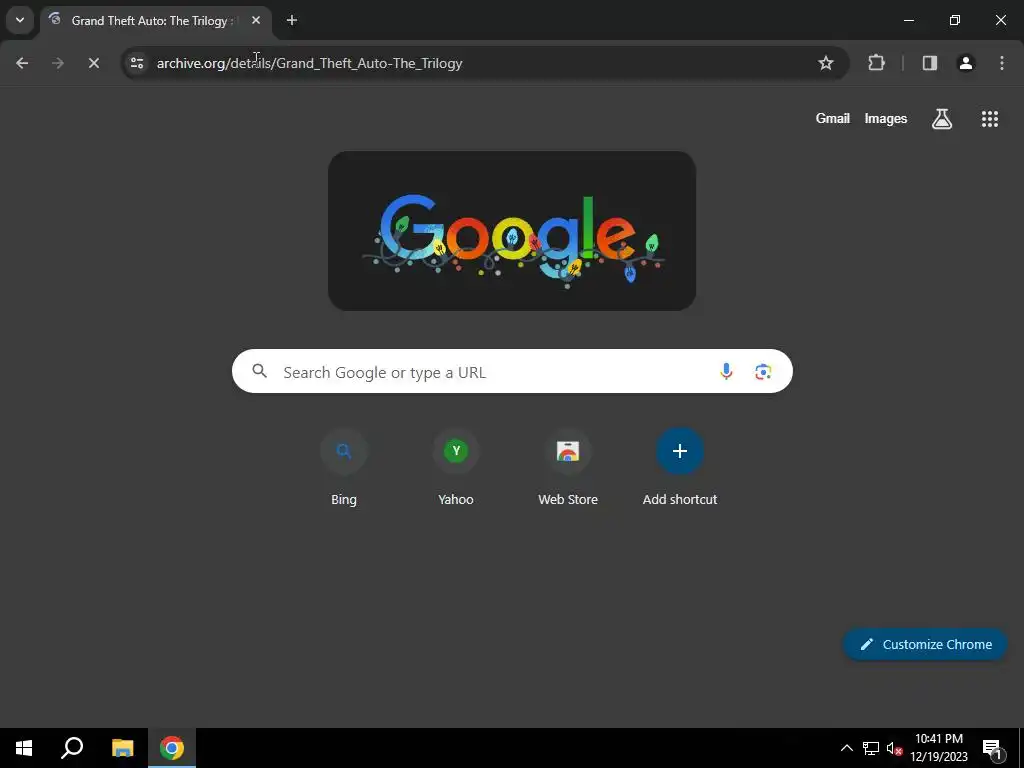The width and height of the screenshot is (1024, 768).
Task: Open the clock showing 10:41 PM
Action: (939, 748)
